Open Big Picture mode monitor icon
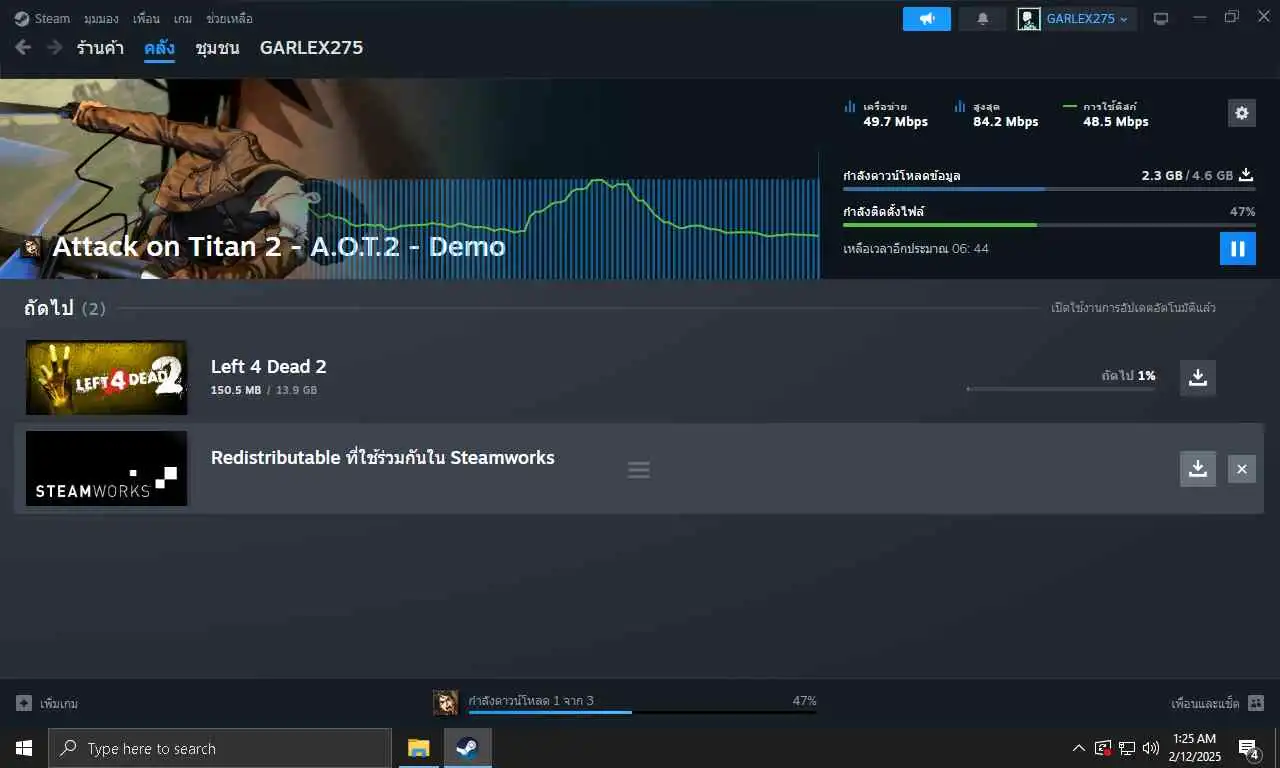This screenshot has height=768, width=1280. click(x=1161, y=19)
